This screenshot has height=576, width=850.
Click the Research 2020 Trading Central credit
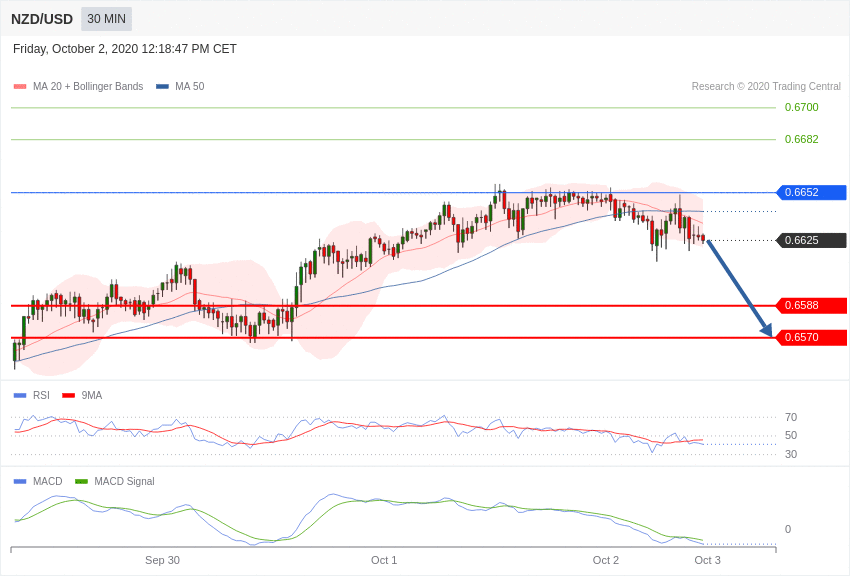[766, 87]
